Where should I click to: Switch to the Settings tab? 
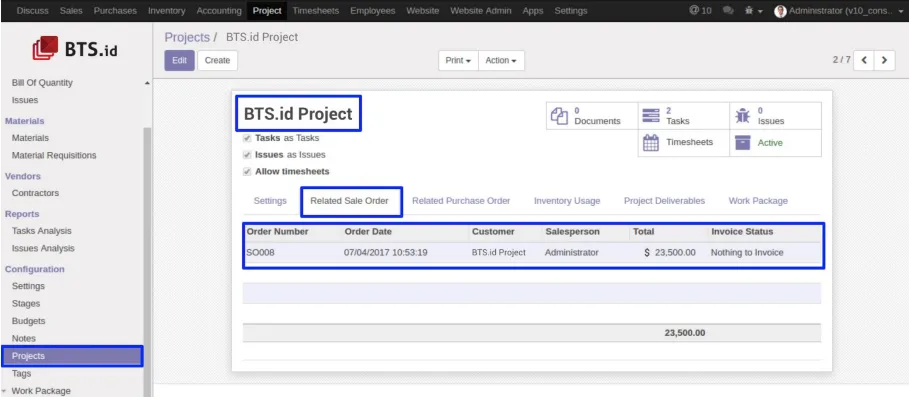click(x=270, y=201)
